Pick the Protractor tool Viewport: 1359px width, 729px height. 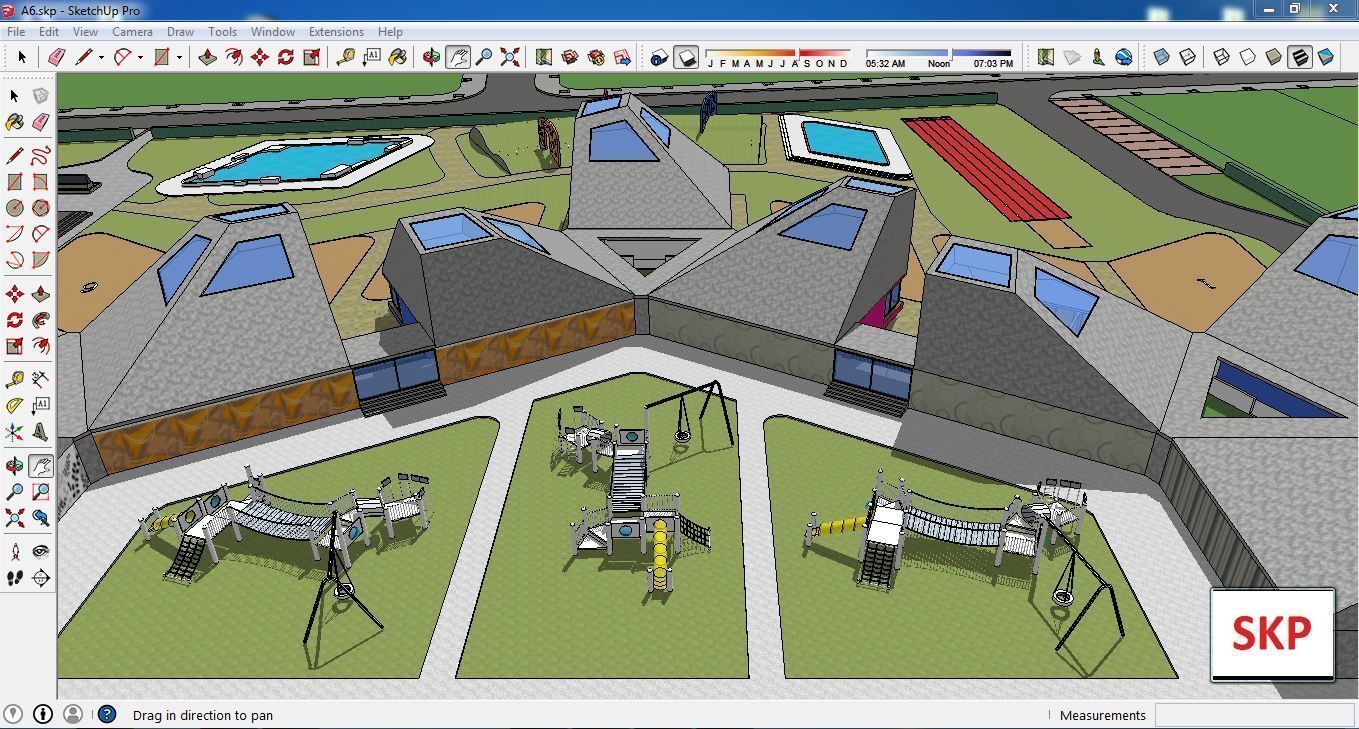point(15,405)
